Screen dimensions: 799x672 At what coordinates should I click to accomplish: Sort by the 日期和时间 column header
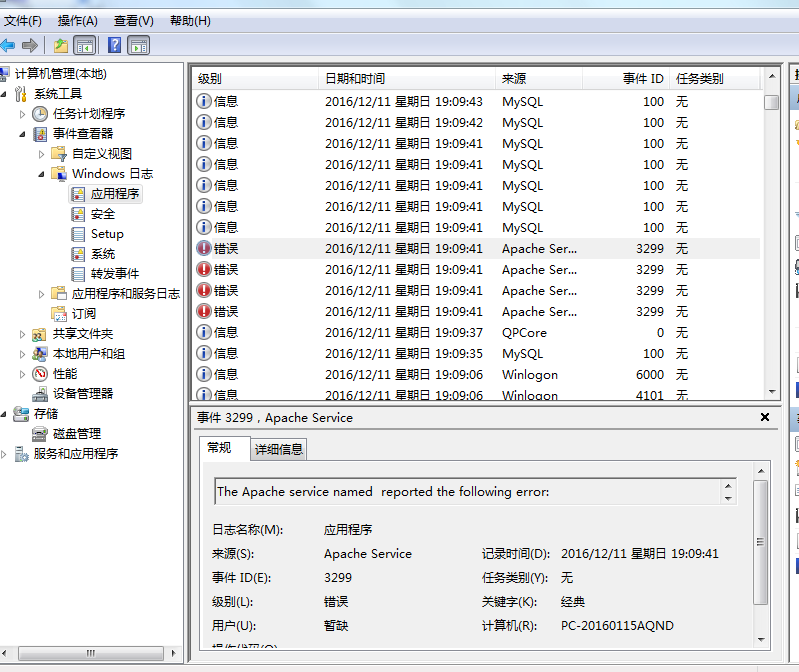(407, 79)
